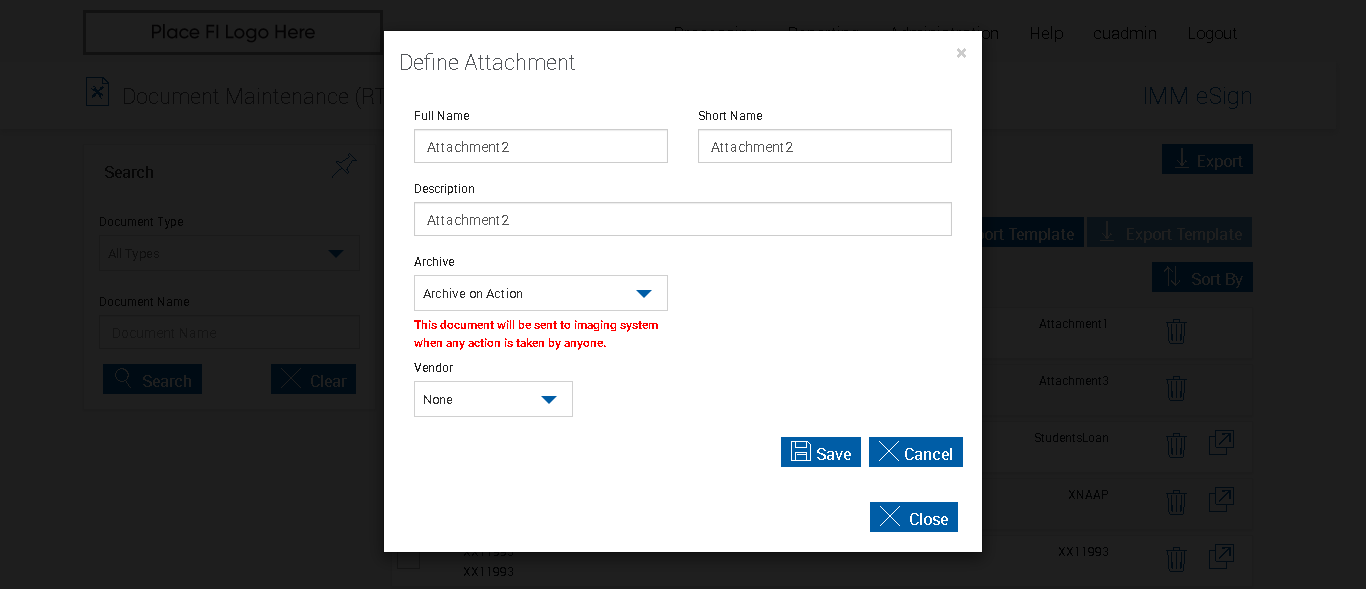Click the Description input field
The height and width of the screenshot is (589, 1366).
682,219
